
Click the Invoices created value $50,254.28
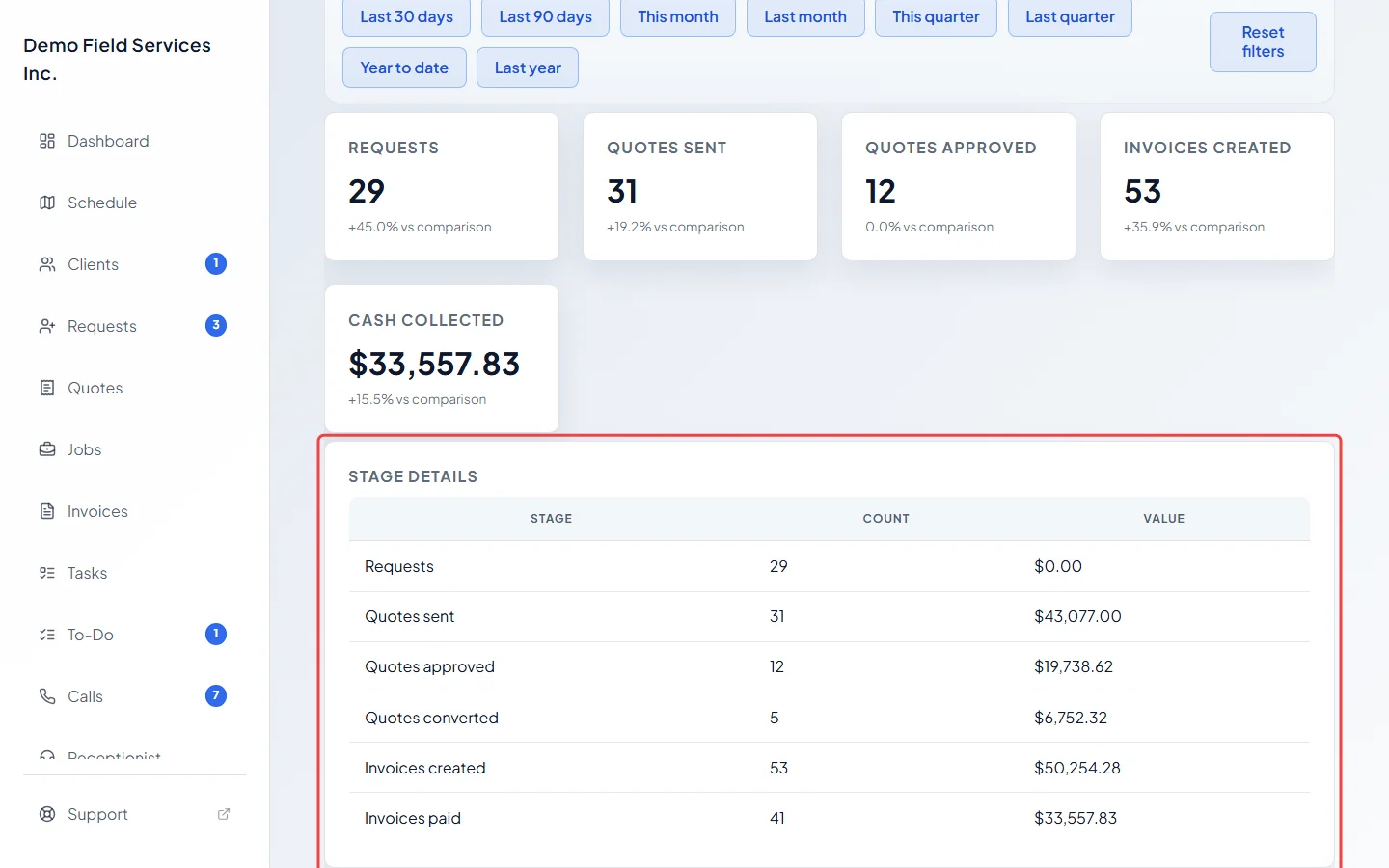[1077, 768]
